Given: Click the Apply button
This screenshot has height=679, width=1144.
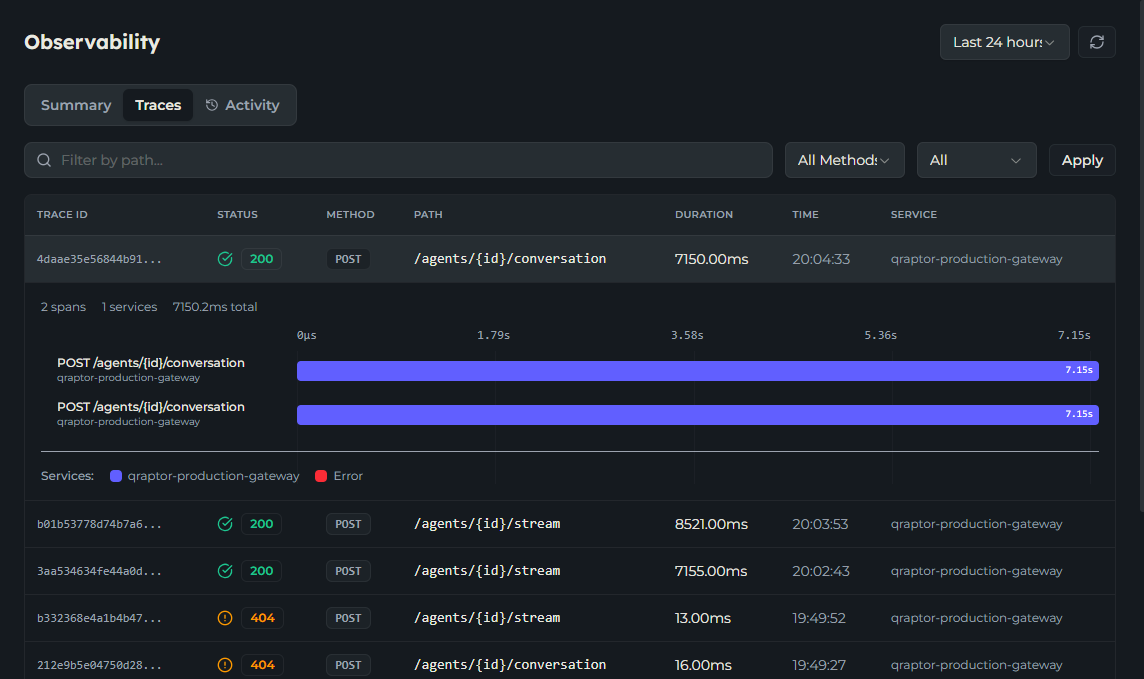Looking at the screenshot, I should coord(1082,160).
